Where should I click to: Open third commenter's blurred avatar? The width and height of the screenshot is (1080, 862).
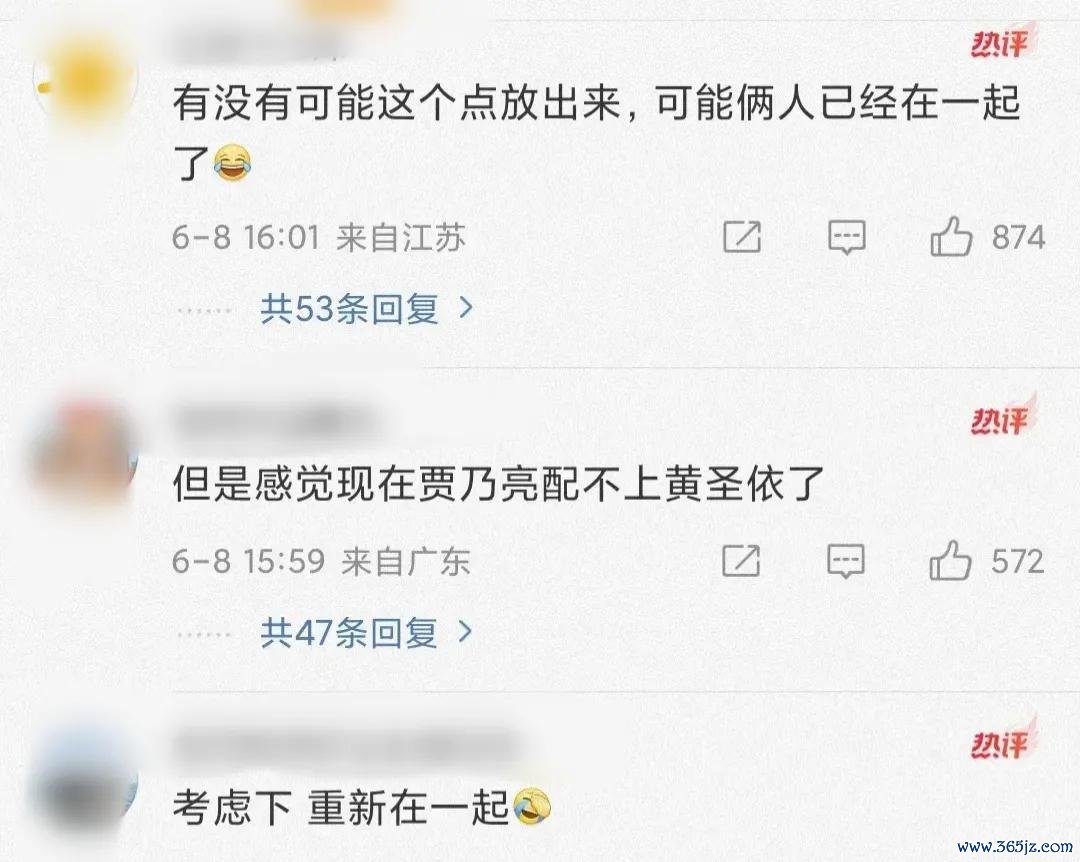tap(84, 780)
